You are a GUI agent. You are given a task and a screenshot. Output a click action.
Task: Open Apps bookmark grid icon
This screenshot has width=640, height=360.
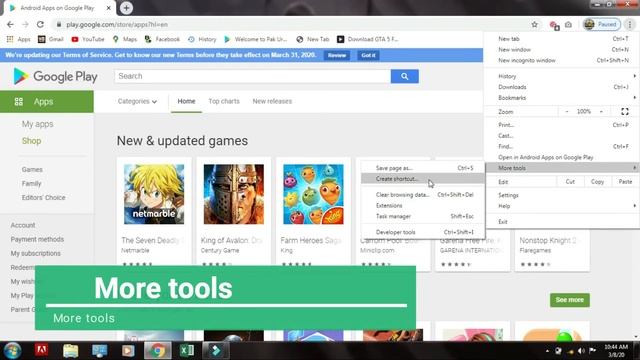18,39
